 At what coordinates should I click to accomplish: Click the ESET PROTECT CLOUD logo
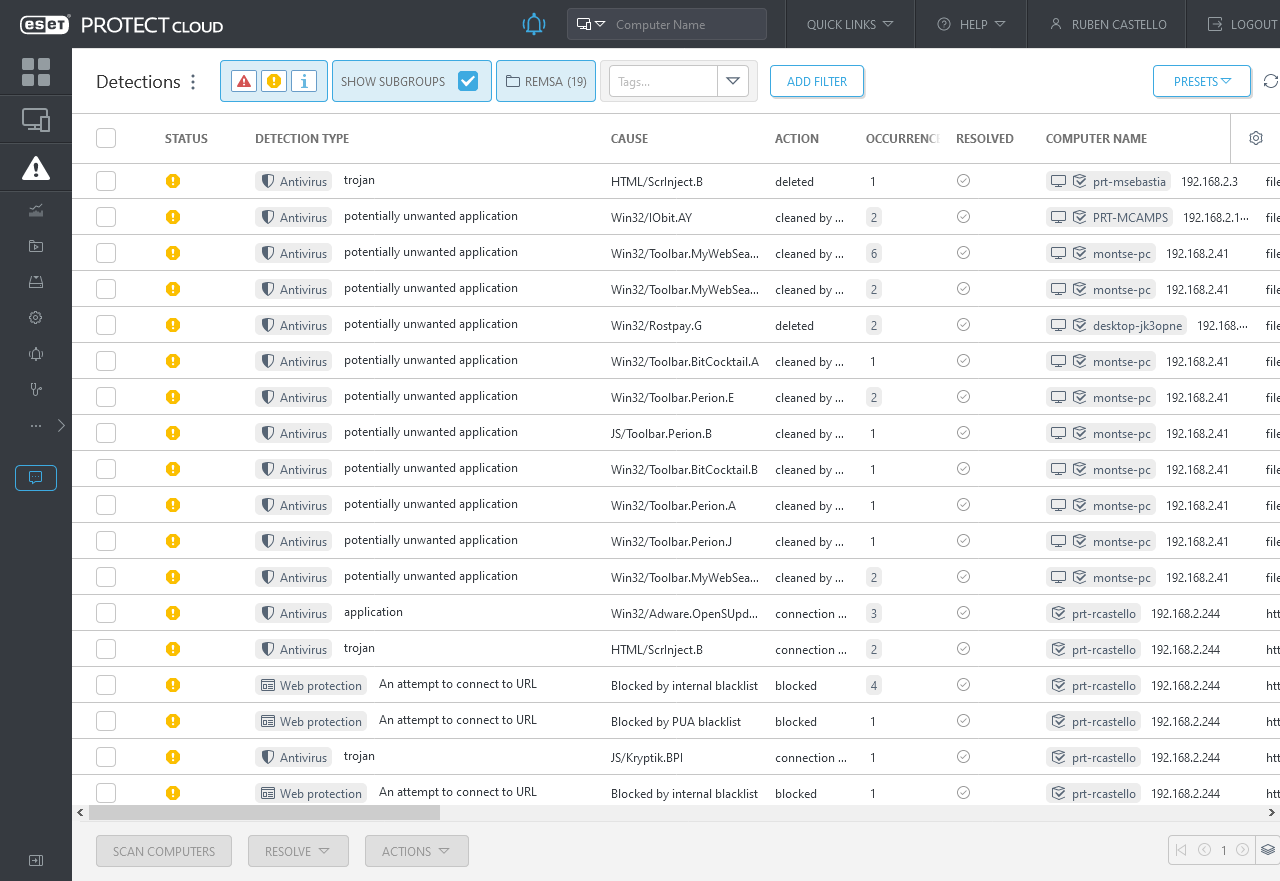coord(122,25)
